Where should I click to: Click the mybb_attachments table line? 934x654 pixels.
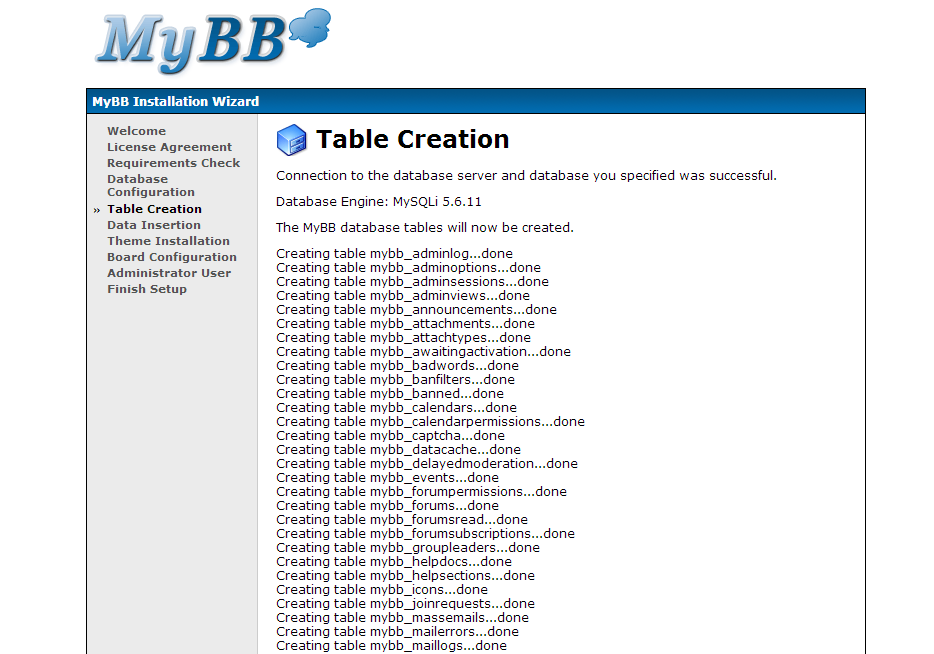(406, 324)
